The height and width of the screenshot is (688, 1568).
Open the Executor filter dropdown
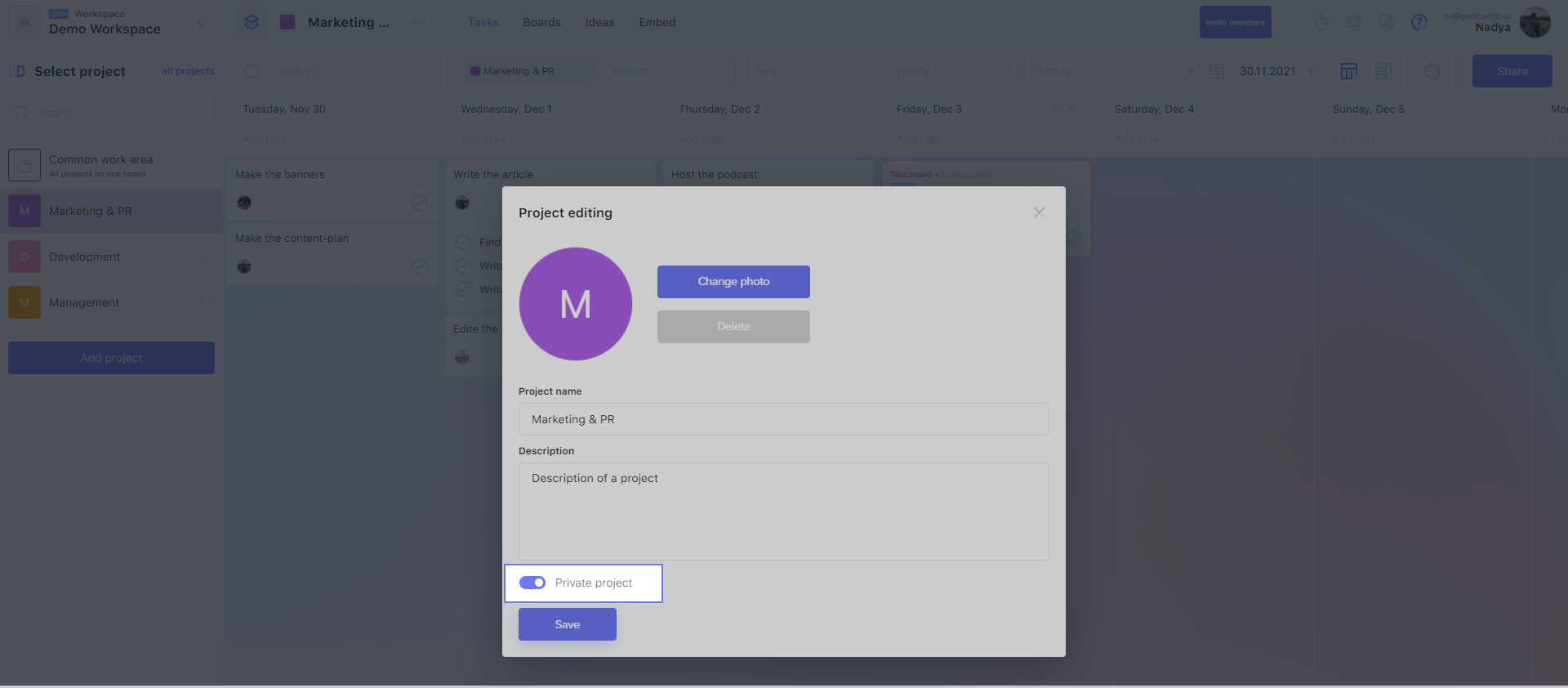click(x=670, y=71)
